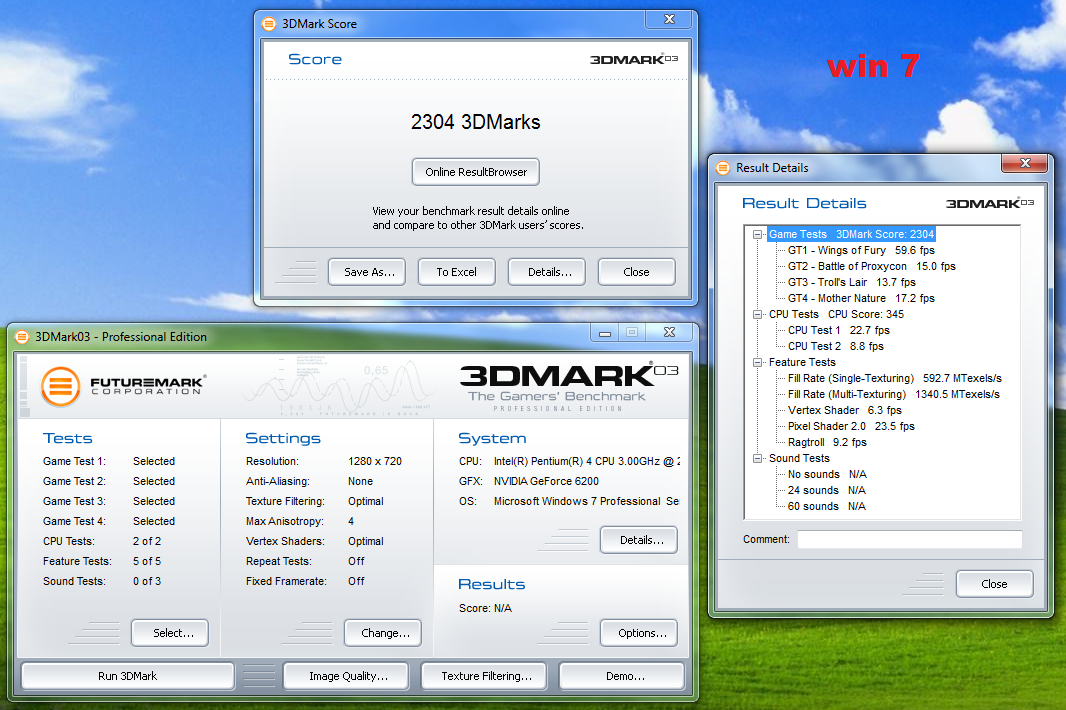
Task: Open Options... under Results
Action: click(x=639, y=633)
